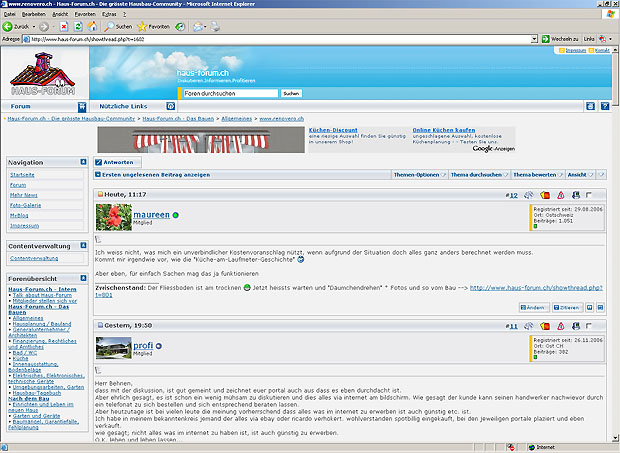The width and height of the screenshot is (620, 453).
Task: Open the Thema bewerten dropdown
Action: tap(538, 175)
